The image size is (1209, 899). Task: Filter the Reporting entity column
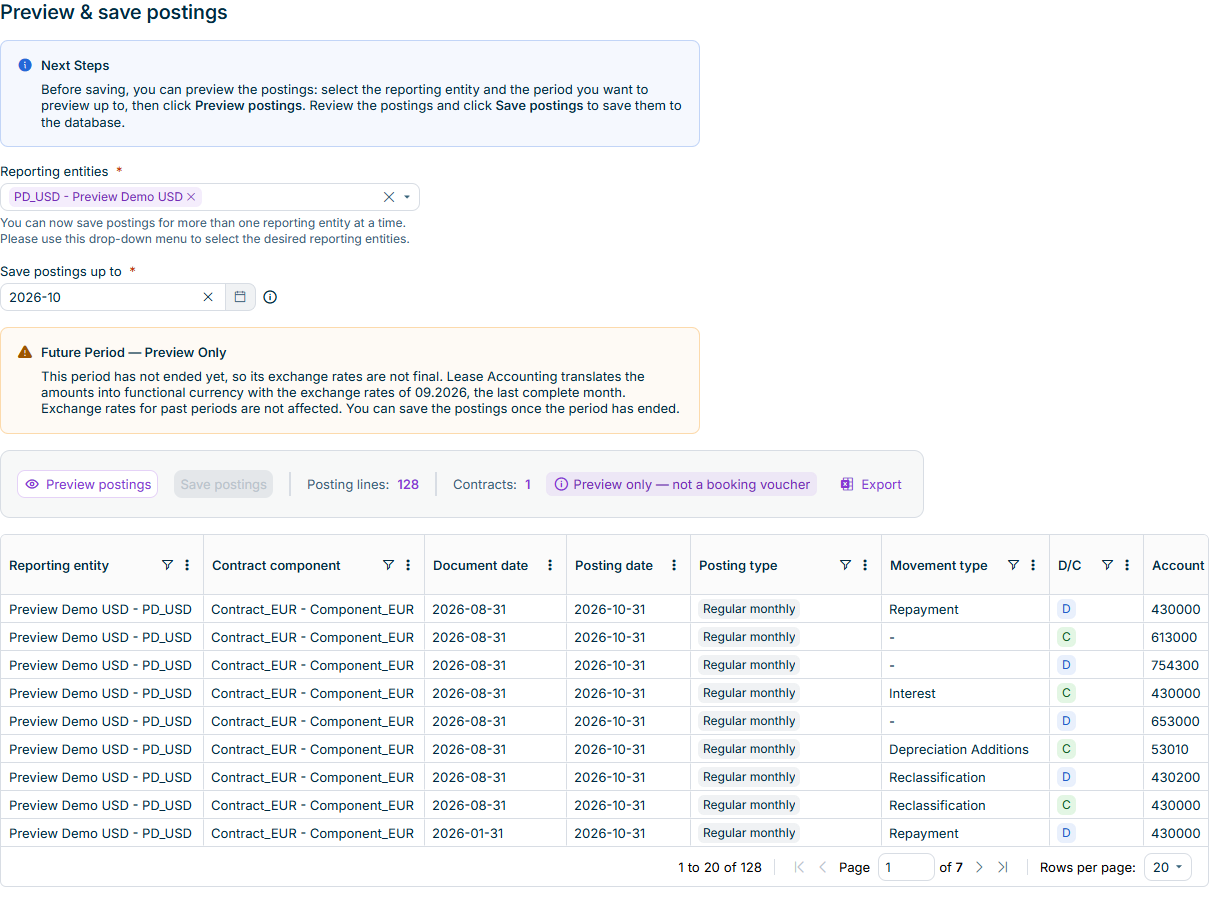tap(167, 565)
